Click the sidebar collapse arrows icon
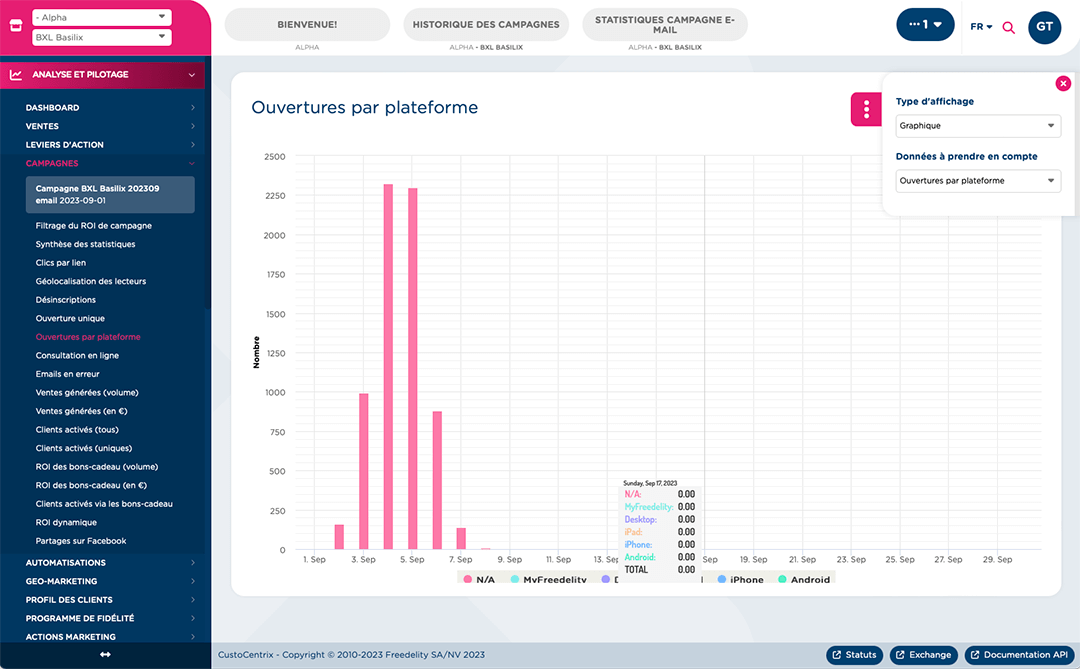The width and height of the screenshot is (1080, 669). point(105,655)
